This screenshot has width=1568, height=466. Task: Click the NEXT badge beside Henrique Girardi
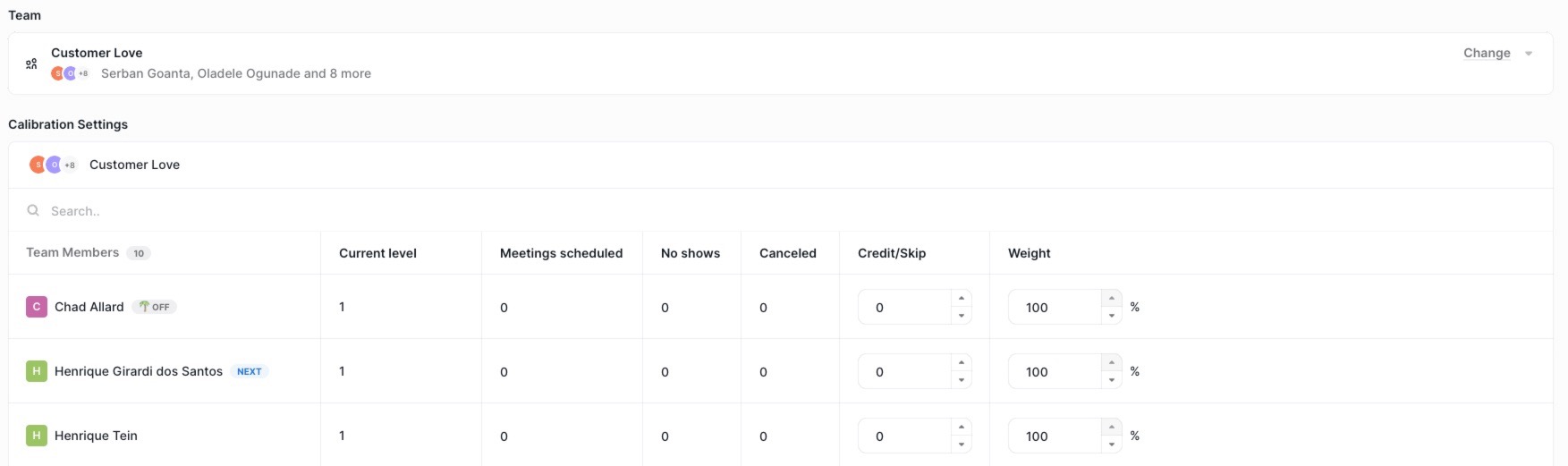coord(249,371)
